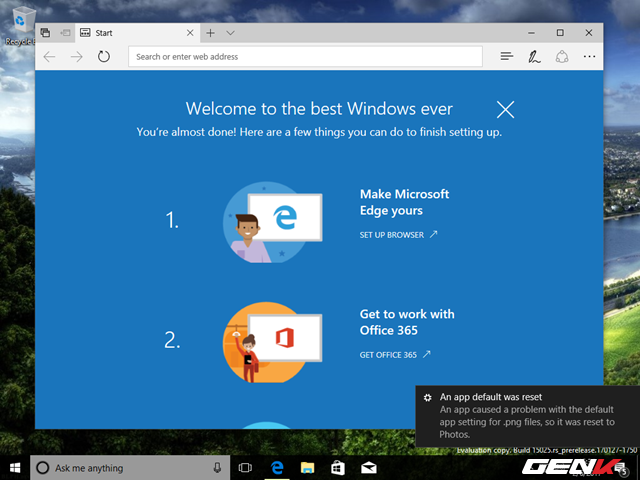Go back to previous page
Screen dimensions: 640x480
pos(49,56)
